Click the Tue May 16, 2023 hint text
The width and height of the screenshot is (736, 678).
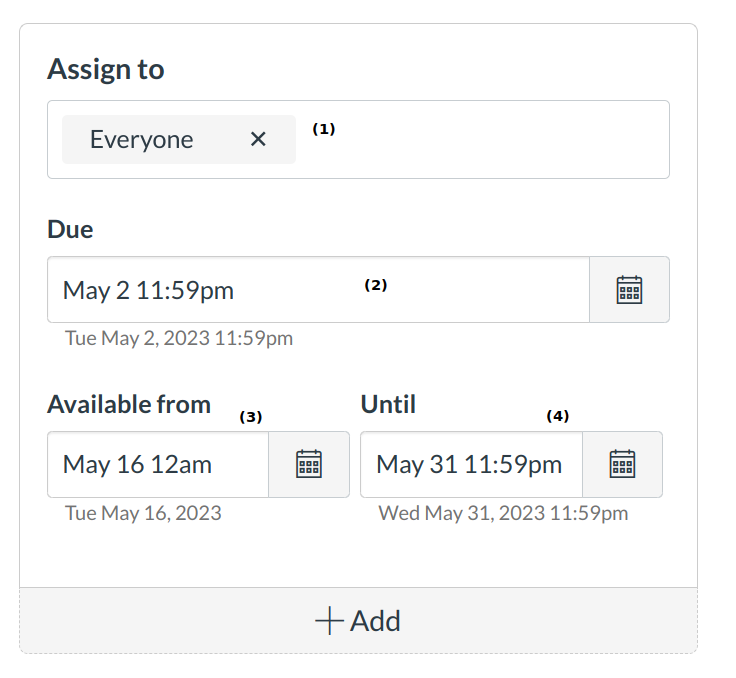[x=143, y=513]
